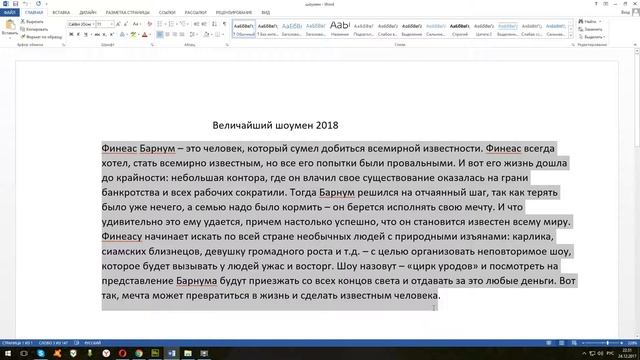Show paragraph marks (¶)
Image resolution: width=640 pixels, height=360 pixels.
pyautogui.click(x=224, y=24)
